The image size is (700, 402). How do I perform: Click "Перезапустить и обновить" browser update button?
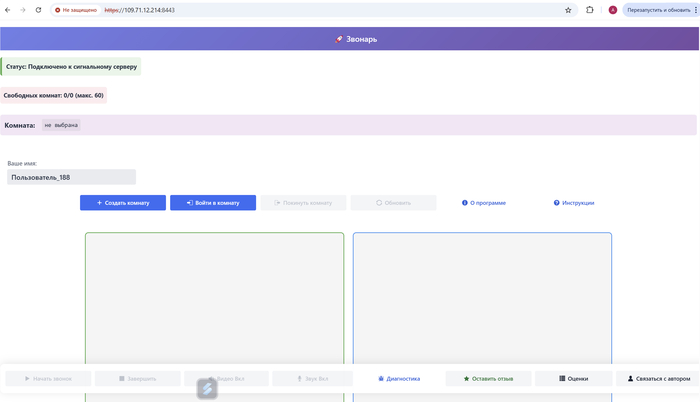(x=657, y=10)
